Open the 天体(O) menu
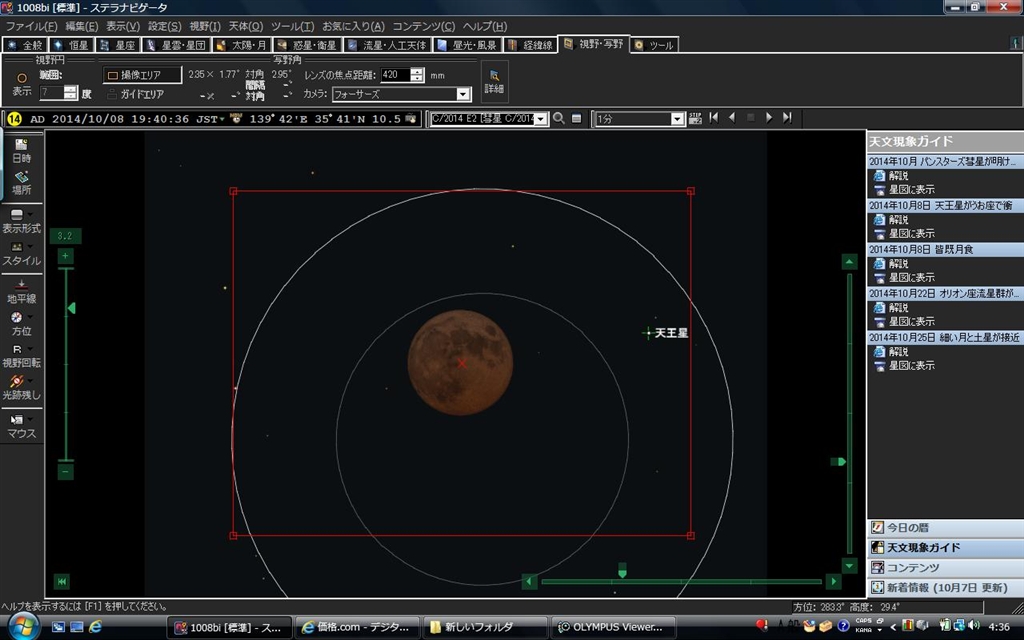The width and height of the screenshot is (1024, 640). (246, 26)
